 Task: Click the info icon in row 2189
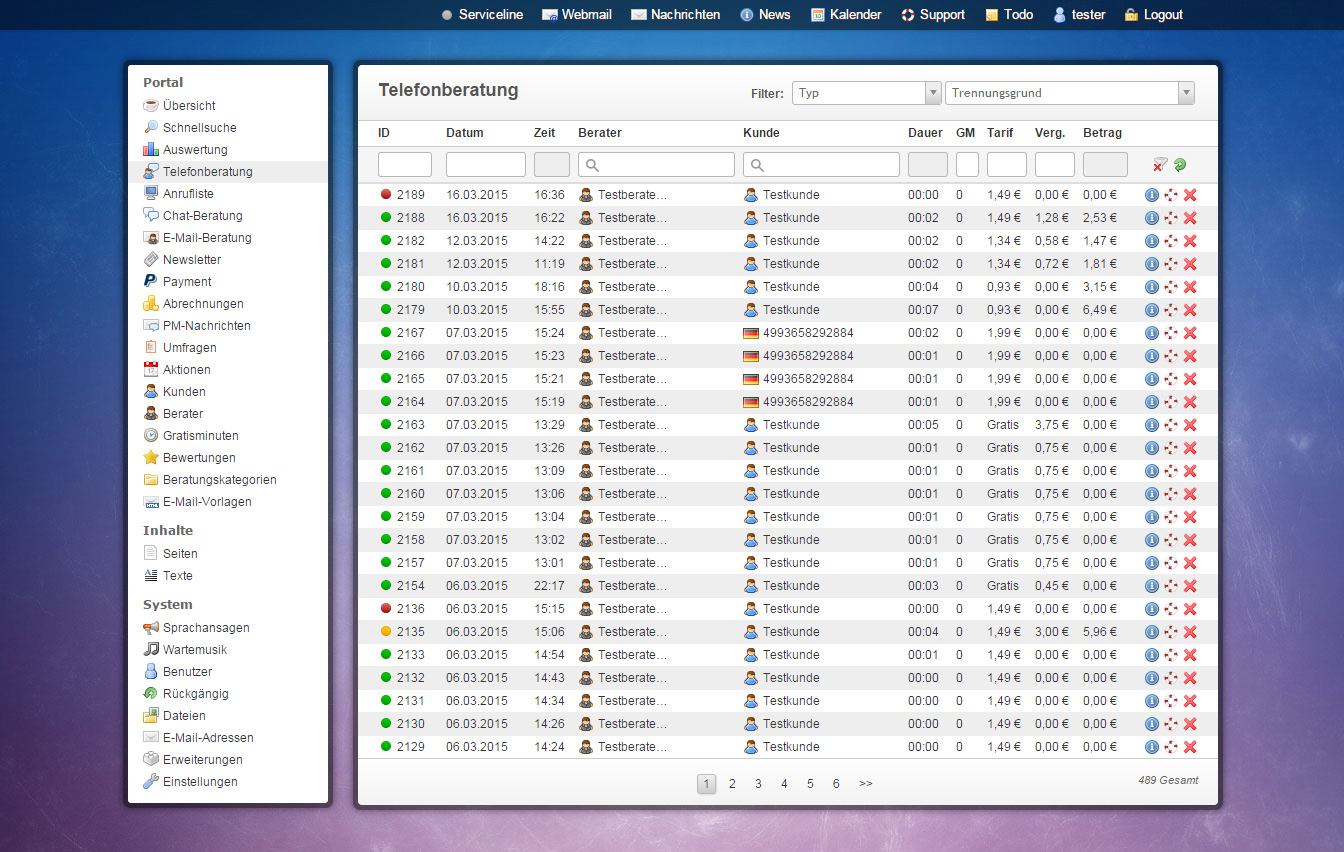[x=1151, y=195]
